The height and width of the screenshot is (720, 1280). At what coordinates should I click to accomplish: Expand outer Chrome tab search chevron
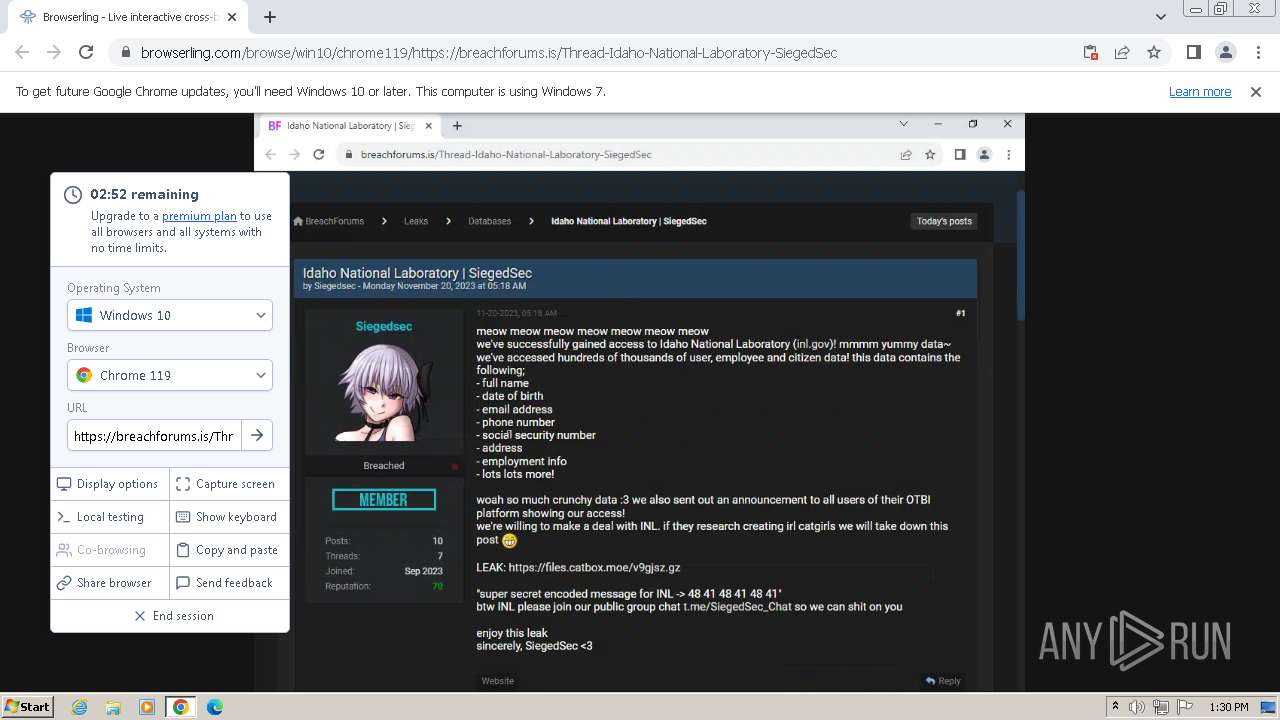click(x=1160, y=17)
